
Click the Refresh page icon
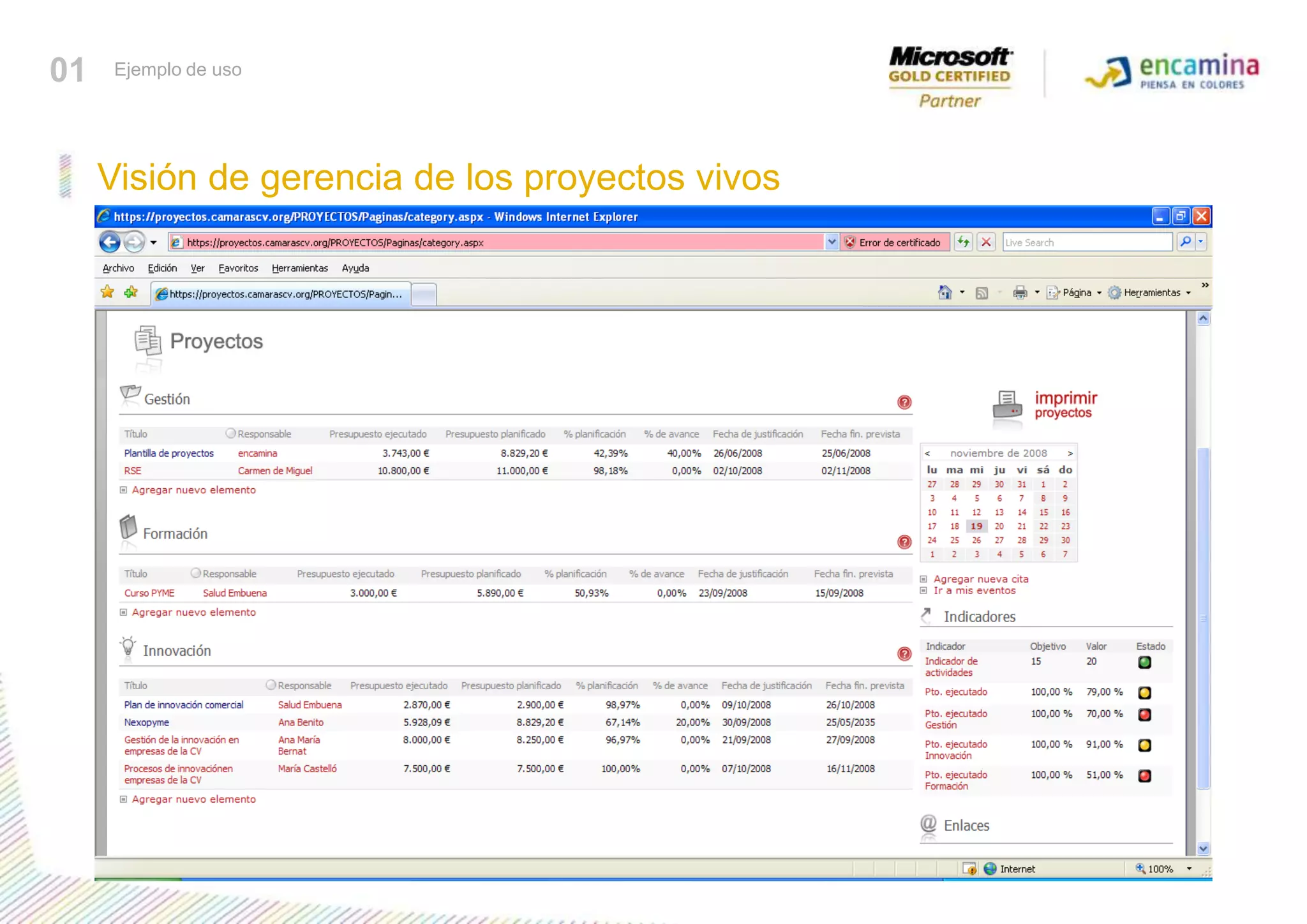point(964,242)
